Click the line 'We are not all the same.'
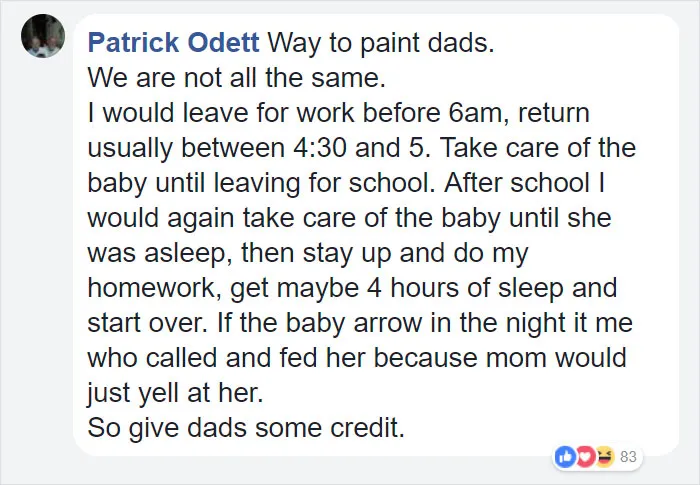This screenshot has width=700, height=485. [x=236, y=78]
